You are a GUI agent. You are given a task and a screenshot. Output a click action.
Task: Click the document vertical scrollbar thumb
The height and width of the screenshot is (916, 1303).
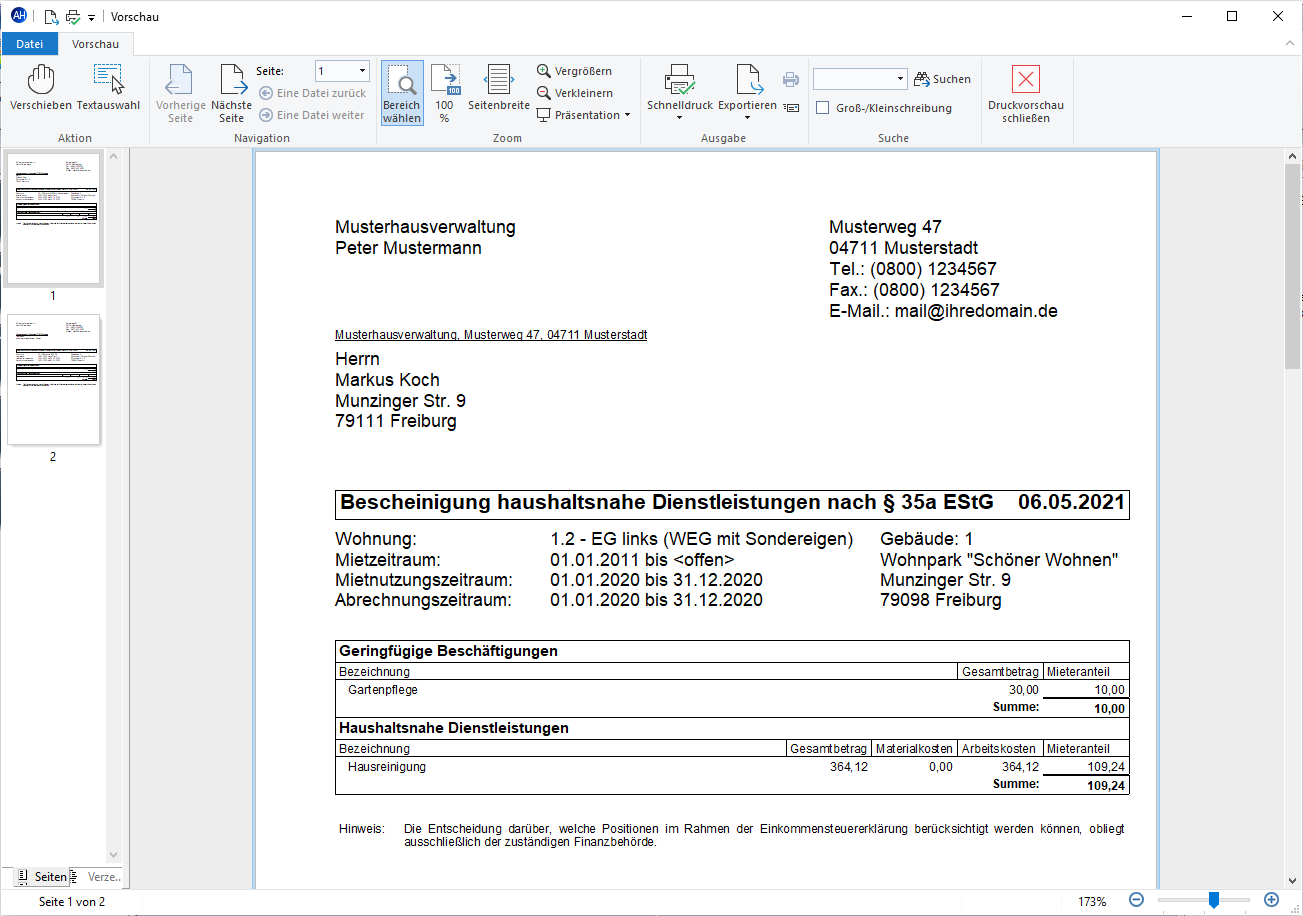click(1292, 266)
